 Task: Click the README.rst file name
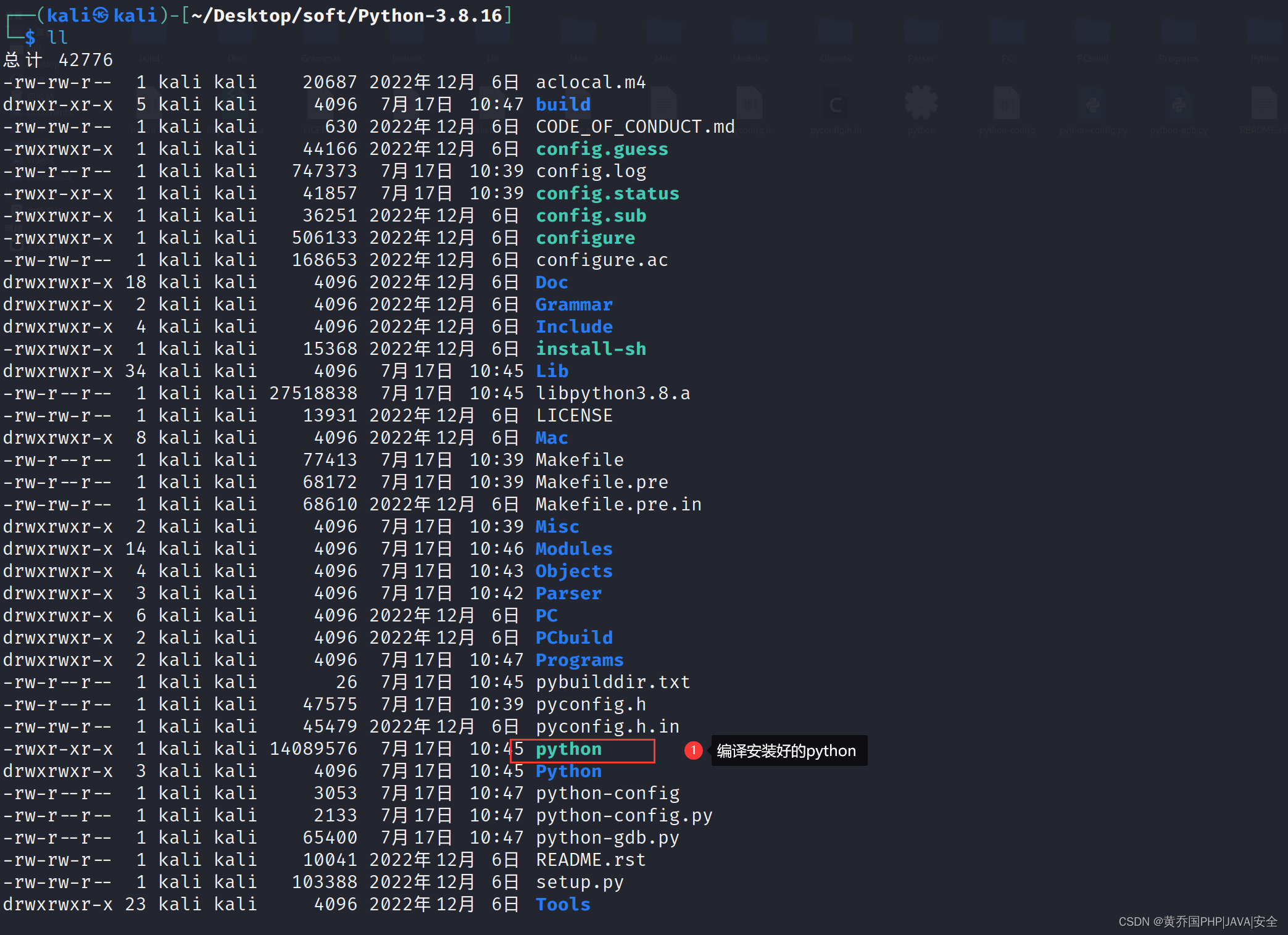click(x=591, y=860)
